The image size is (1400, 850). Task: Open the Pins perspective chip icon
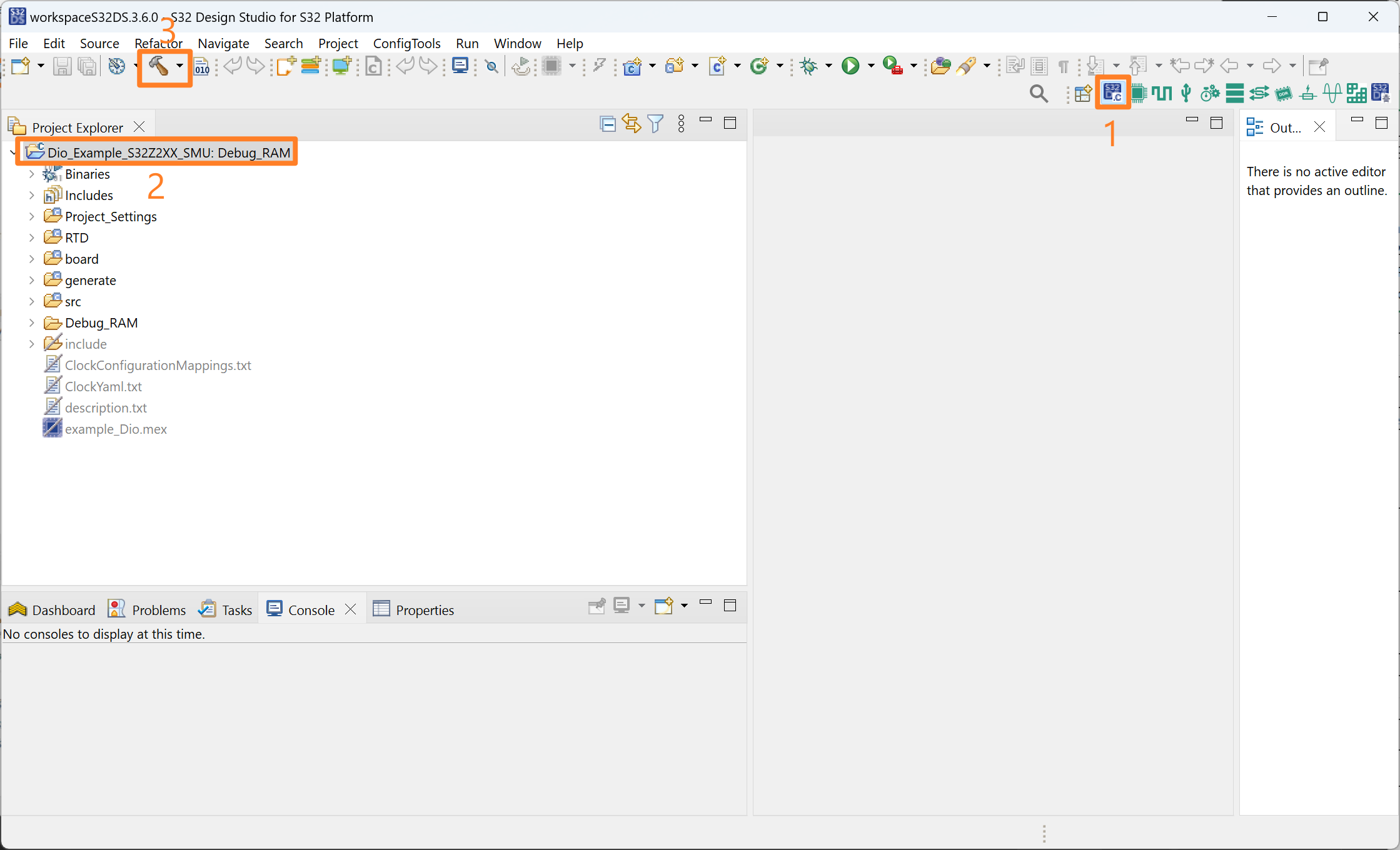[x=1138, y=93]
